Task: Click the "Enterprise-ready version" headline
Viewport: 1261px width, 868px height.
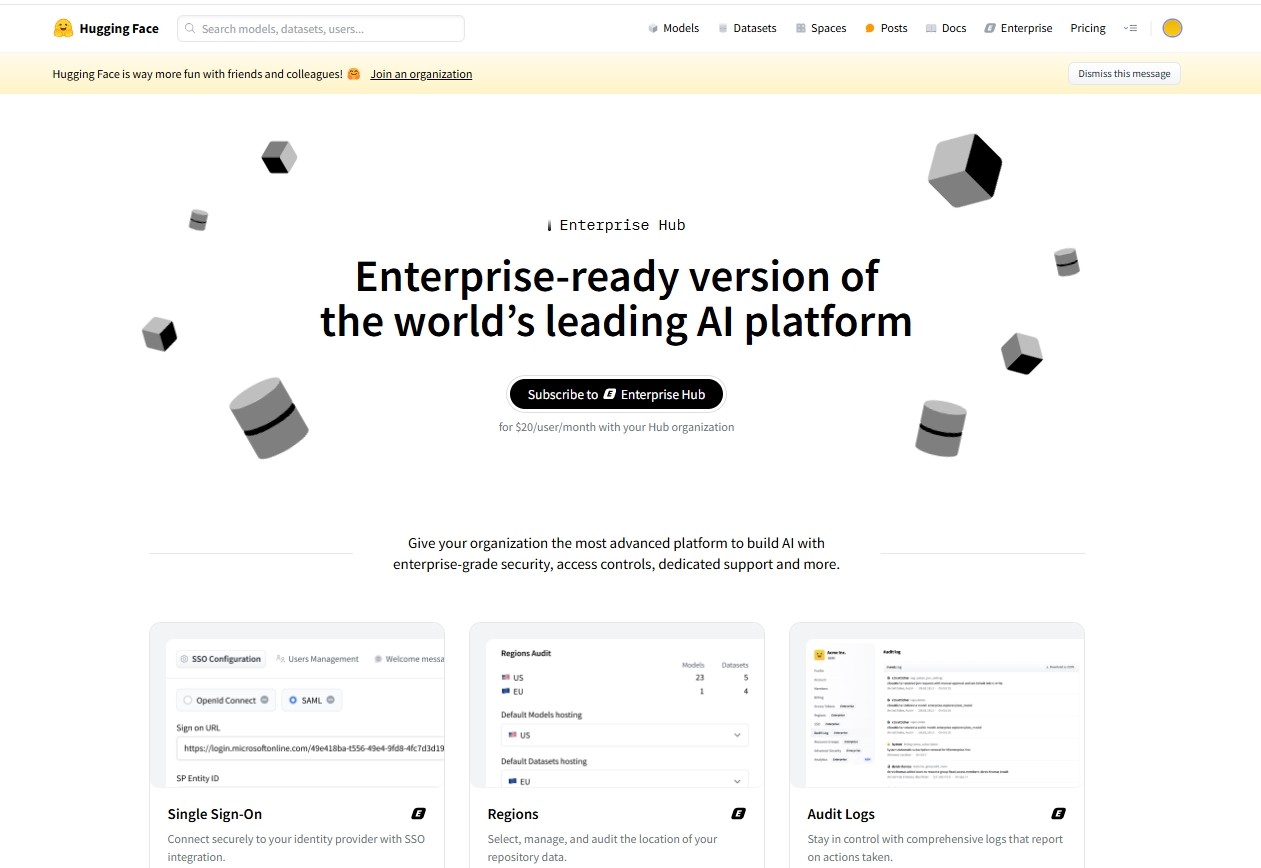Action: (616, 299)
